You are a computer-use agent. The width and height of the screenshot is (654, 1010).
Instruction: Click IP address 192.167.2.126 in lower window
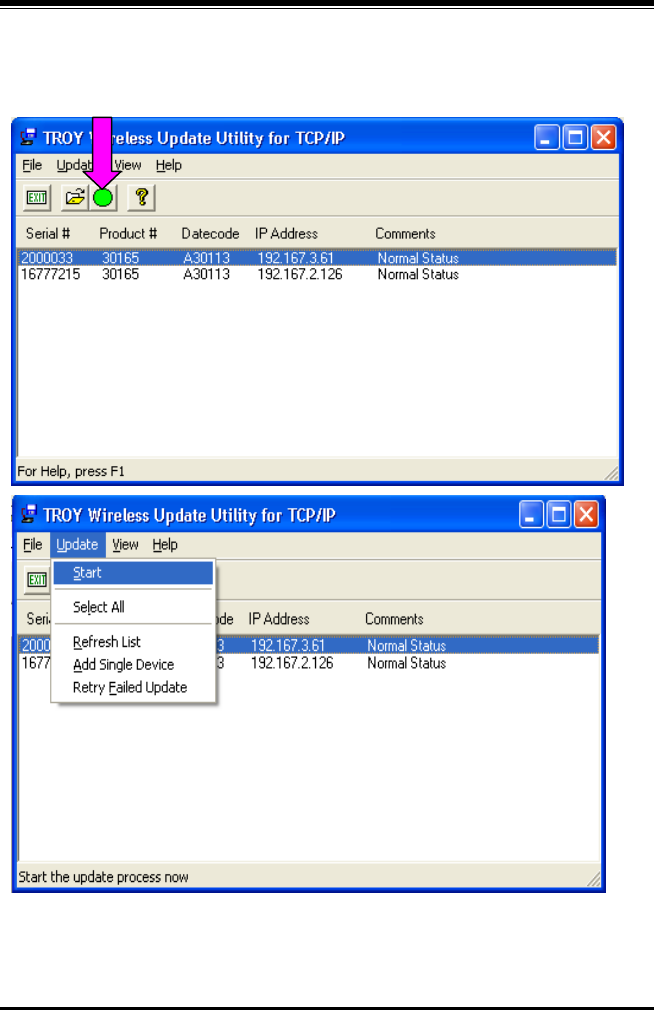(x=292, y=663)
